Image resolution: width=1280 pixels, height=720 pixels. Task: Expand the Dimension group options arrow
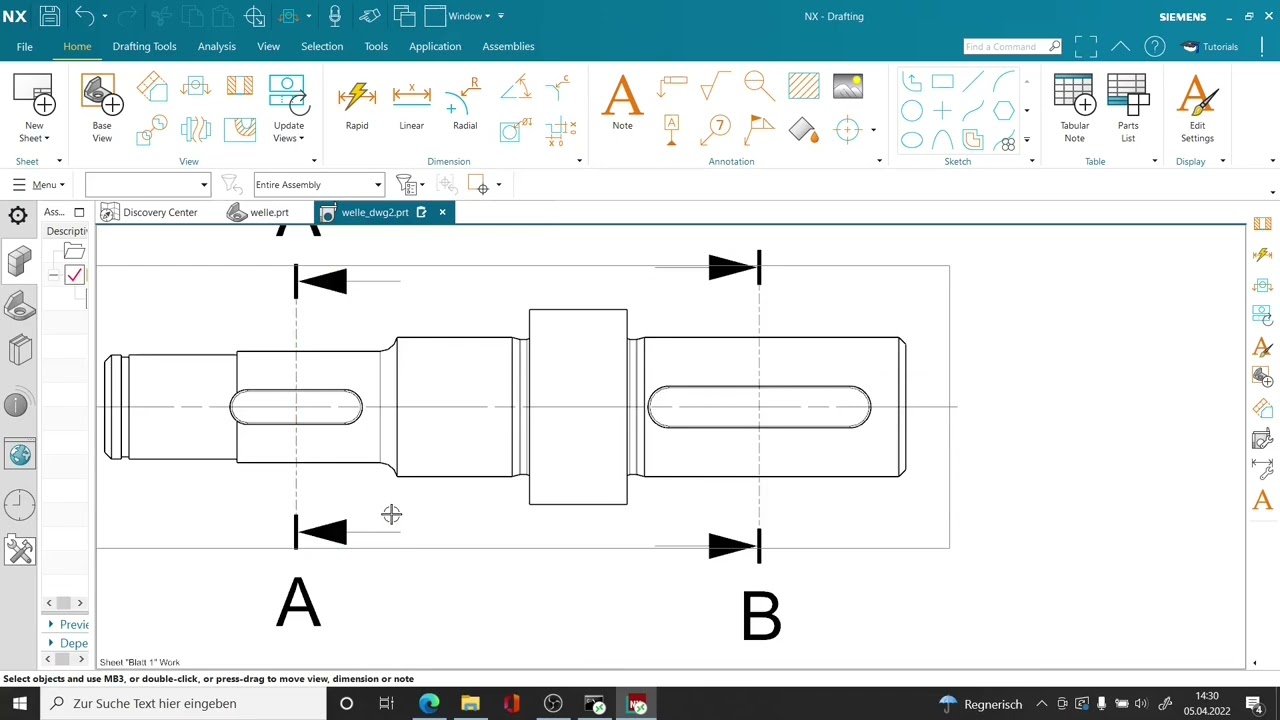pyautogui.click(x=579, y=161)
